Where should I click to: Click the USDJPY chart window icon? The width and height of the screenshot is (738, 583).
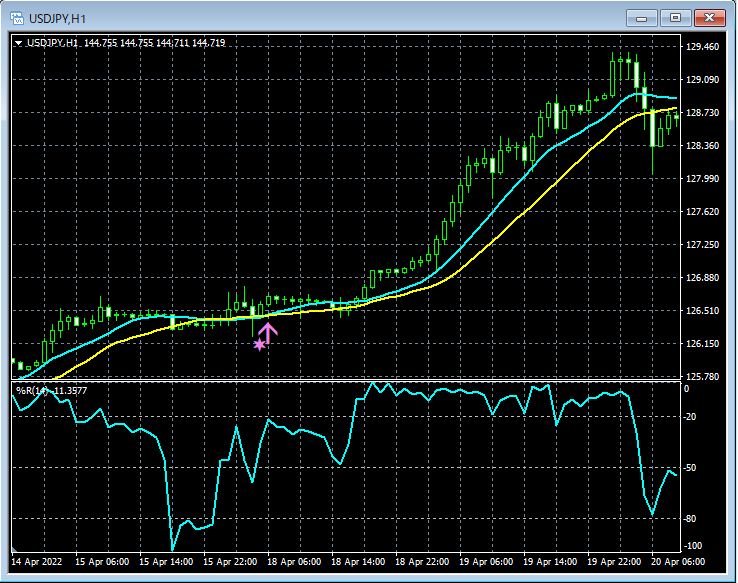click(17, 19)
